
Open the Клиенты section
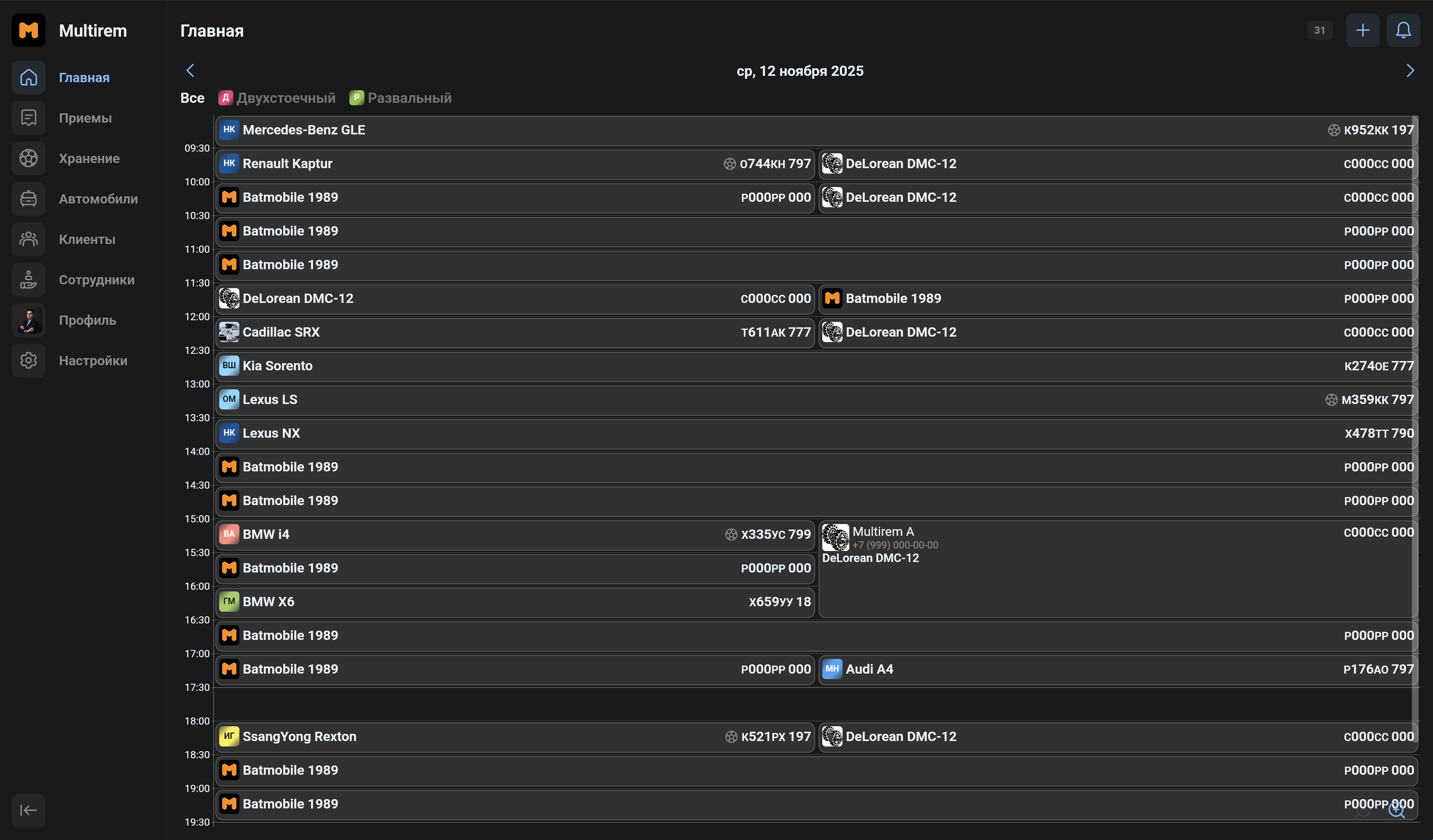tap(86, 239)
